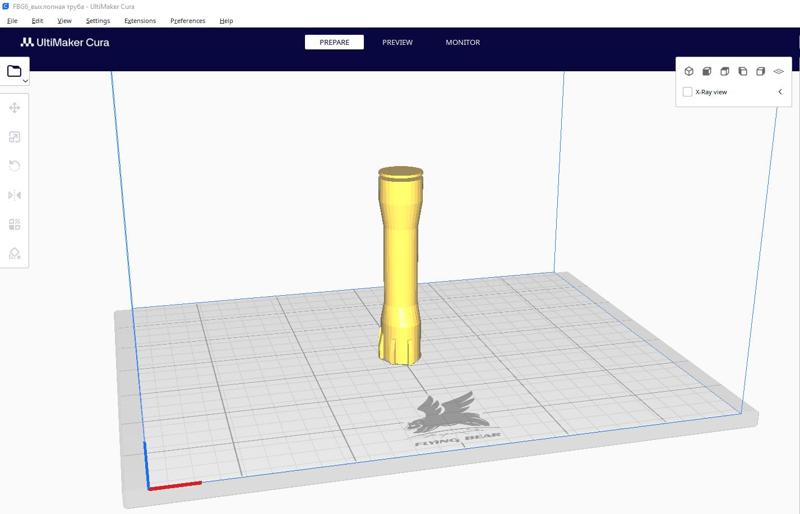
Task: Switch to top camera view
Action: pos(724,71)
